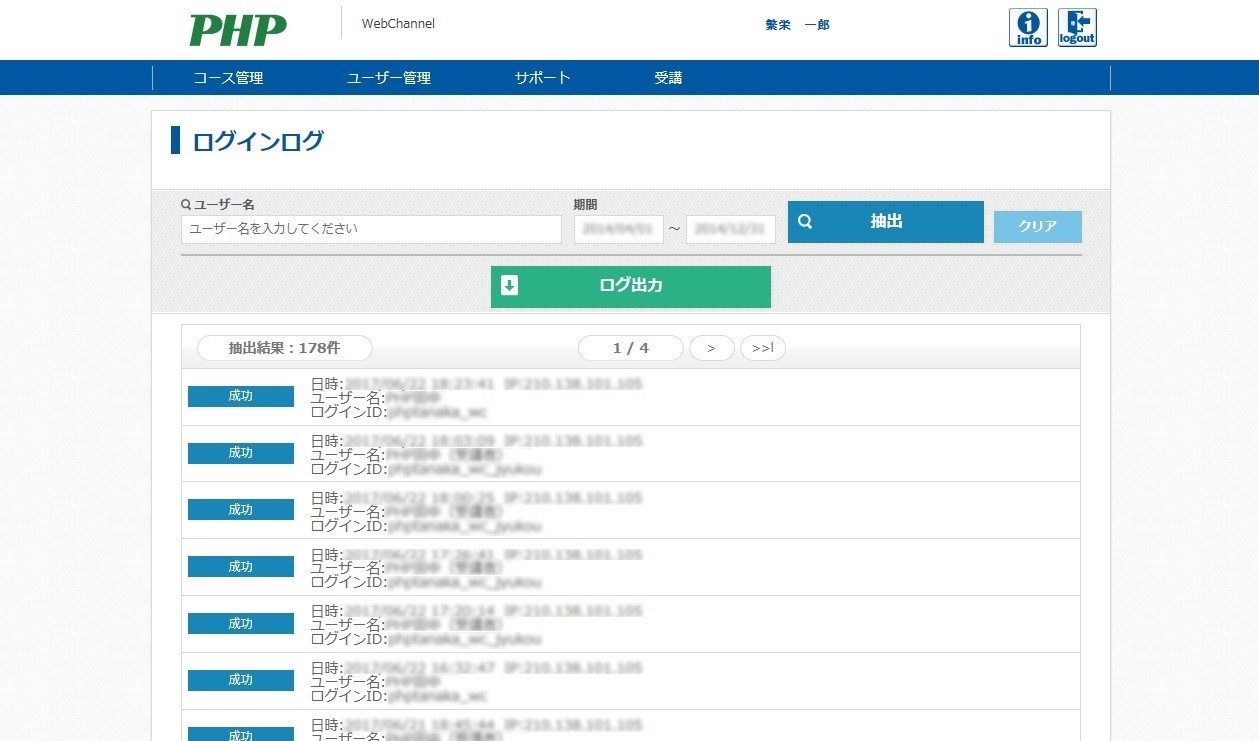Click the 成功 badge of the 18:03:09 entry
Viewport: 1259px width, 741px height.
click(241, 453)
